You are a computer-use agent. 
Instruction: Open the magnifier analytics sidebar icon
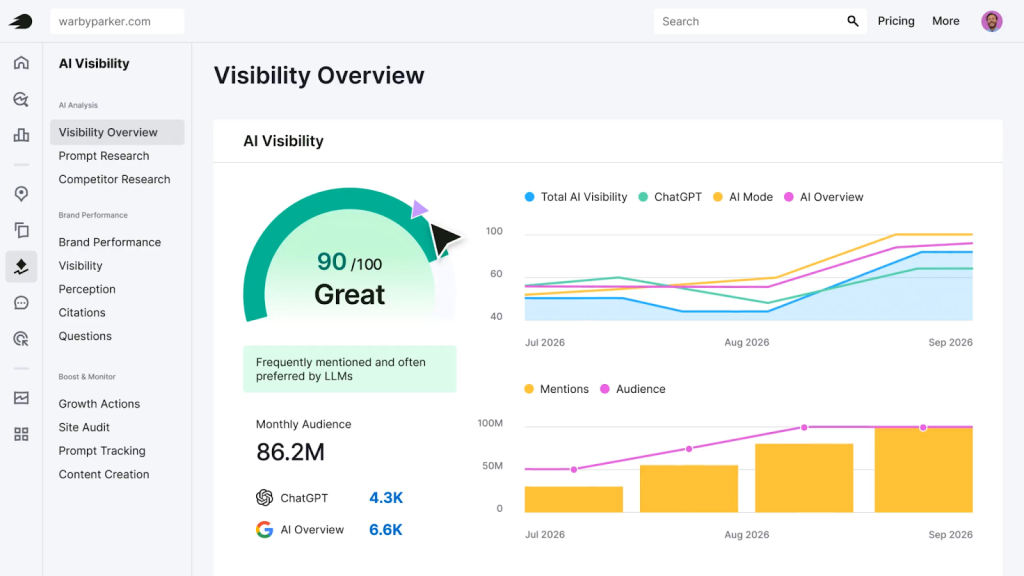click(21, 99)
